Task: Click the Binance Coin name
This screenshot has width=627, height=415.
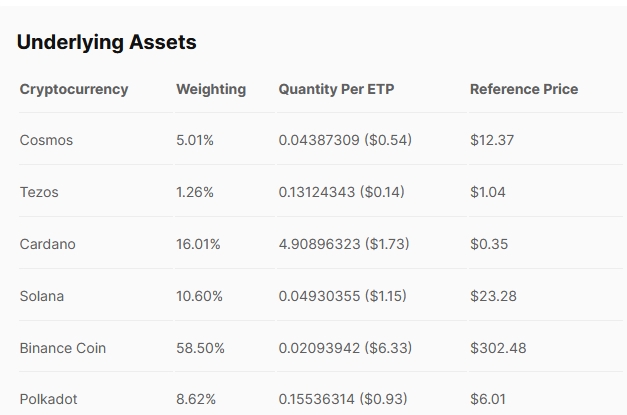Action: 63,348
